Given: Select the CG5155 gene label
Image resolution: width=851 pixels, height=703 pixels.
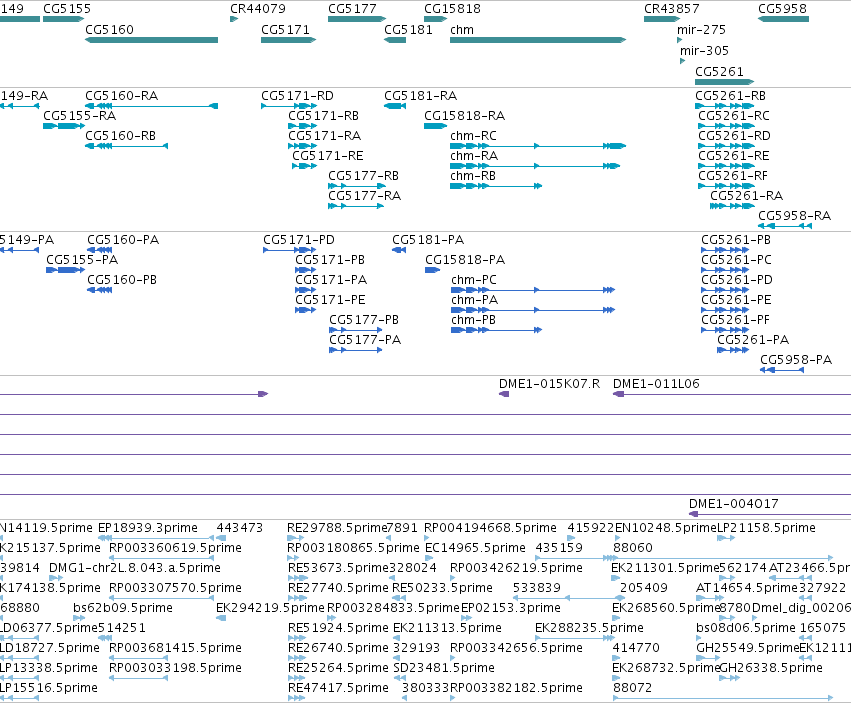Looking at the screenshot, I should point(67,9).
